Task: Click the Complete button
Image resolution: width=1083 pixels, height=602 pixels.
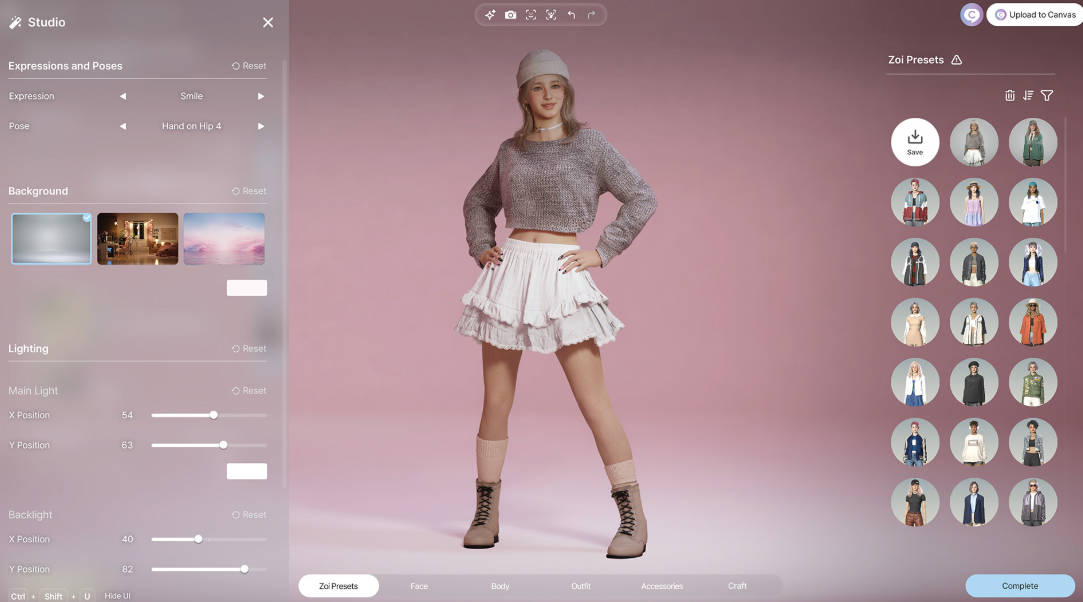Action: click(x=1019, y=586)
